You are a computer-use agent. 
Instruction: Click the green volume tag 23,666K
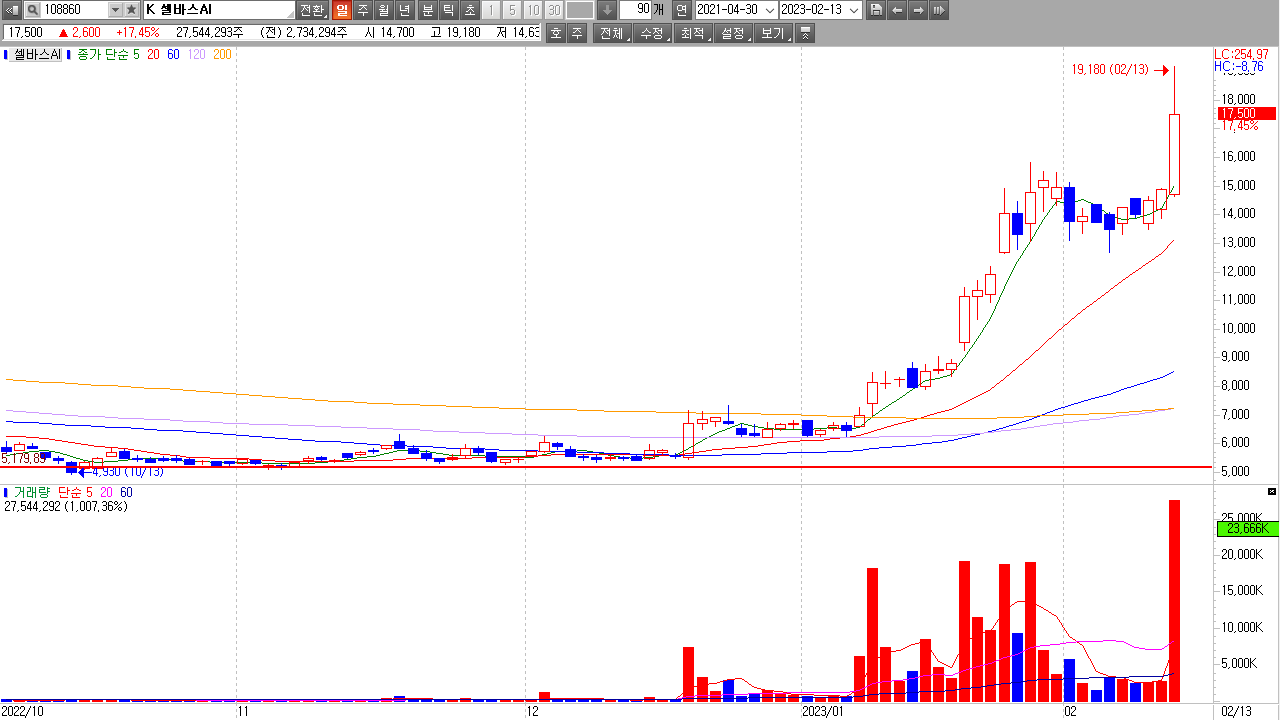click(1246, 529)
